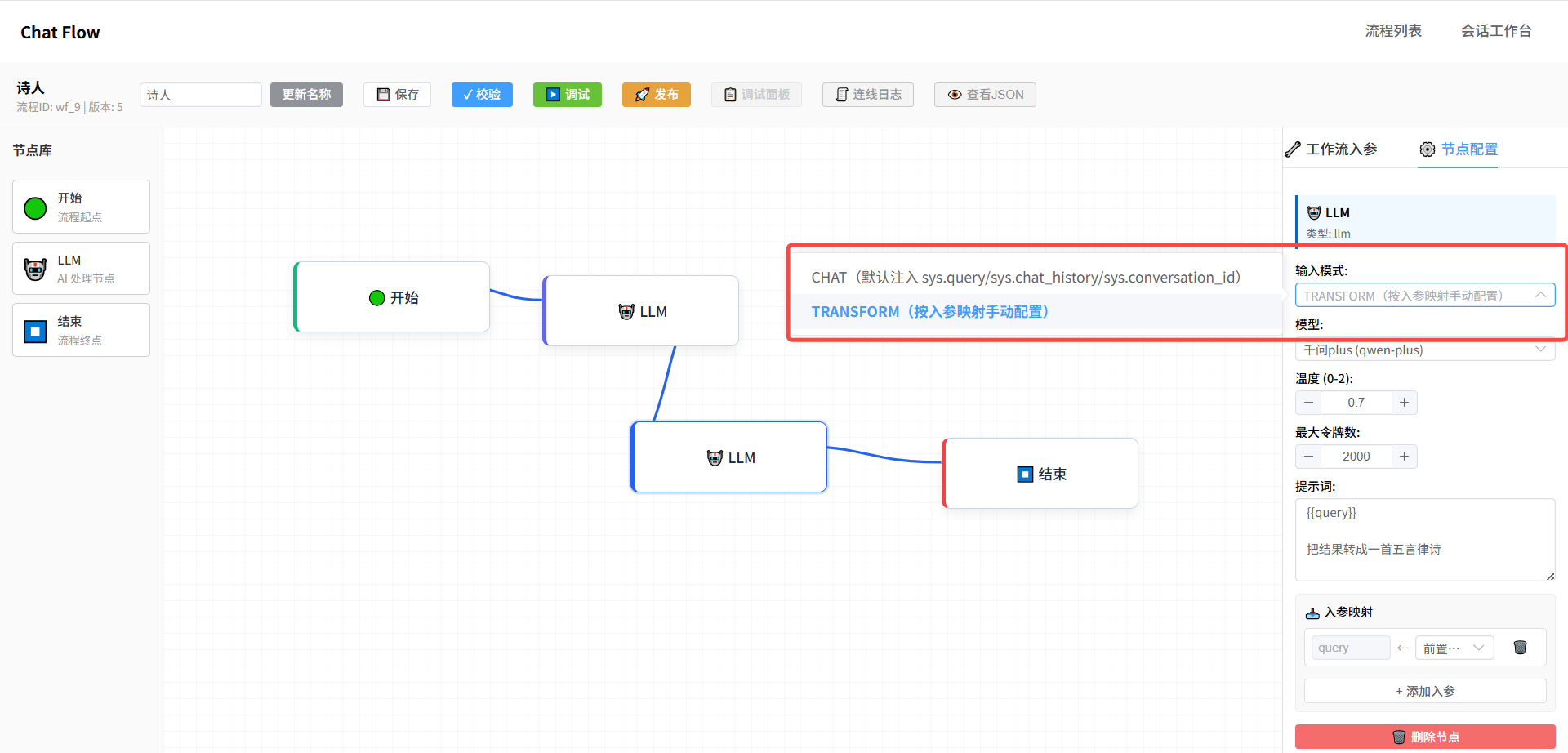The width and height of the screenshot is (1568, 753).
Task: Open the 模型 qwen-plus dropdown
Action: point(1425,350)
